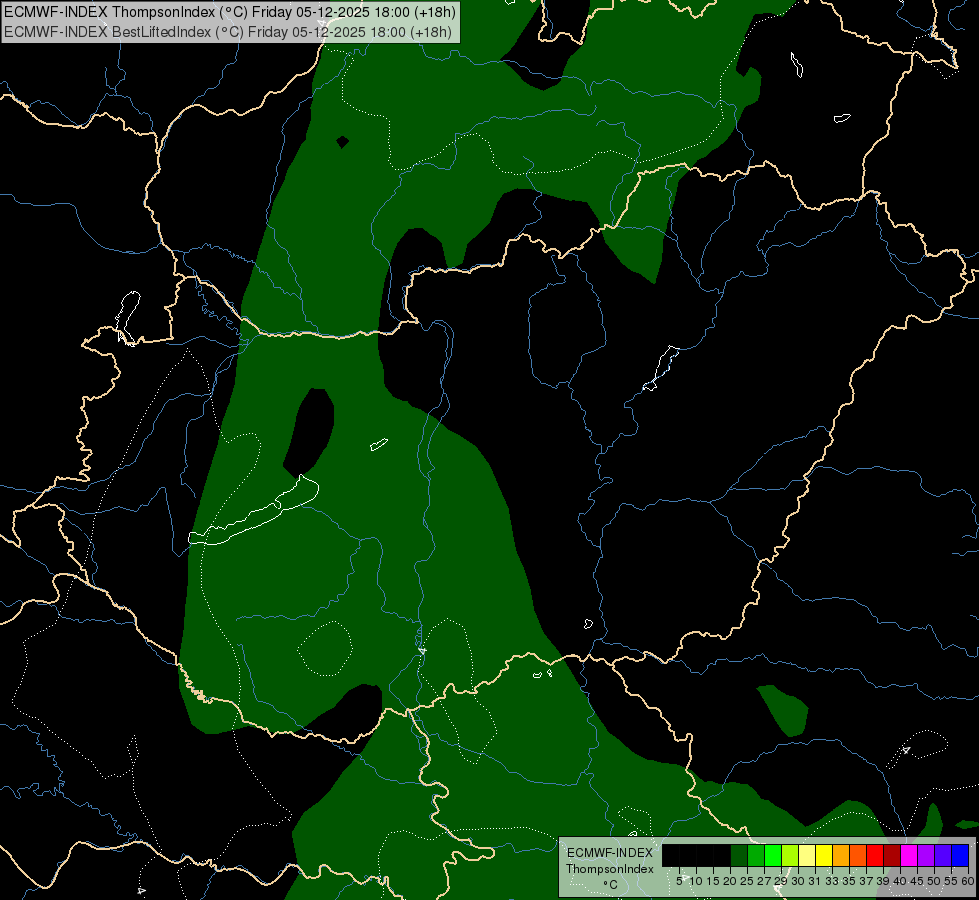Click the ThompsonIndex title line at top
The width and height of the screenshot is (979, 900).
(x=230, y=11)
